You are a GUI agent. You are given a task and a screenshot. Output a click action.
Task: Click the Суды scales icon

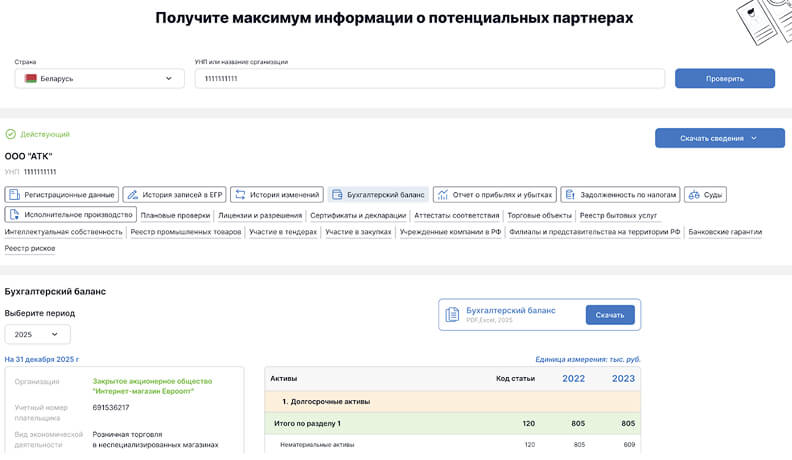point(695,195)
